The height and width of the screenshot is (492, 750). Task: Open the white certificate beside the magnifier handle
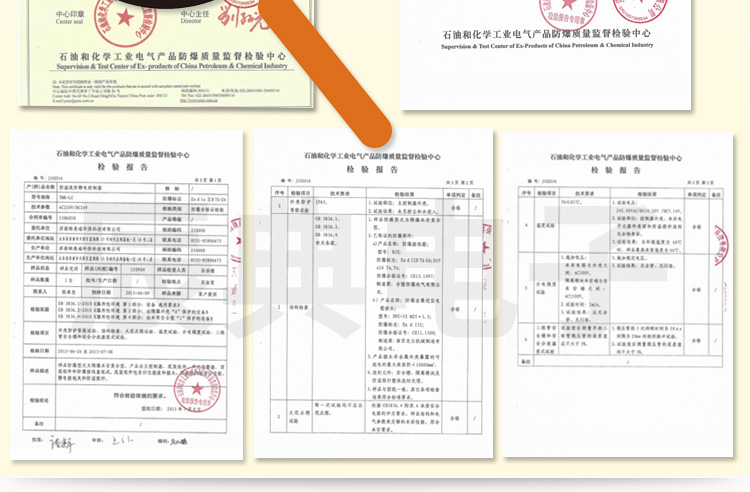coord(546,55)
